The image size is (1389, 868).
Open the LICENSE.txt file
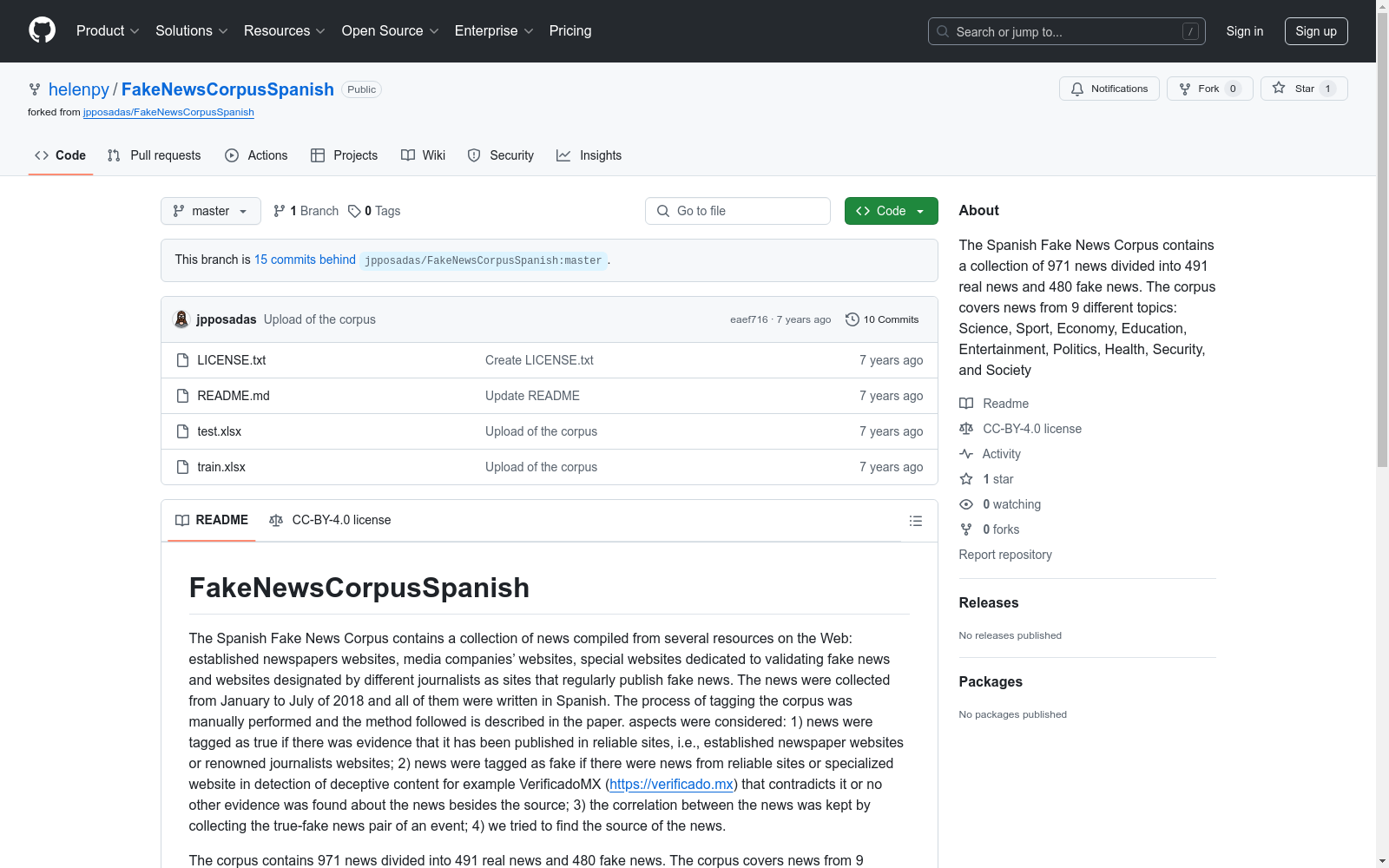pyautogui.click(x=232, y=360)
